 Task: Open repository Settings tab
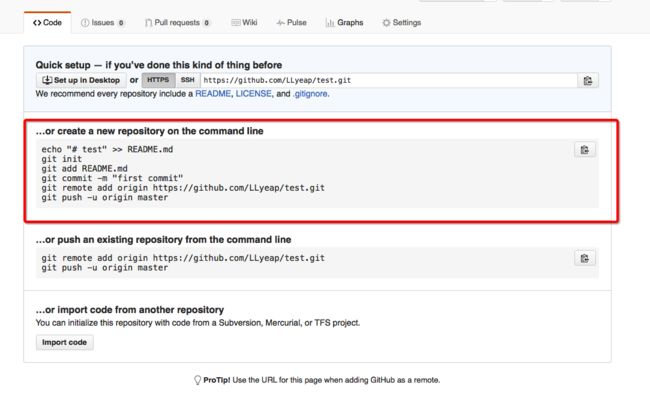(x=401, y=23)
